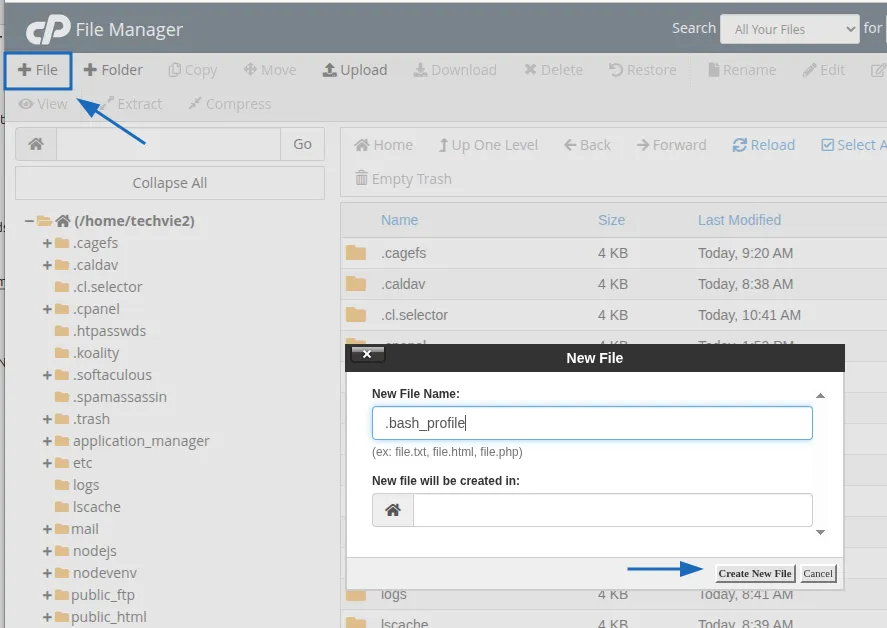Open the Empty Trash option
The image size is (887, 628).
pyautogui.click(x=403, y=179)
